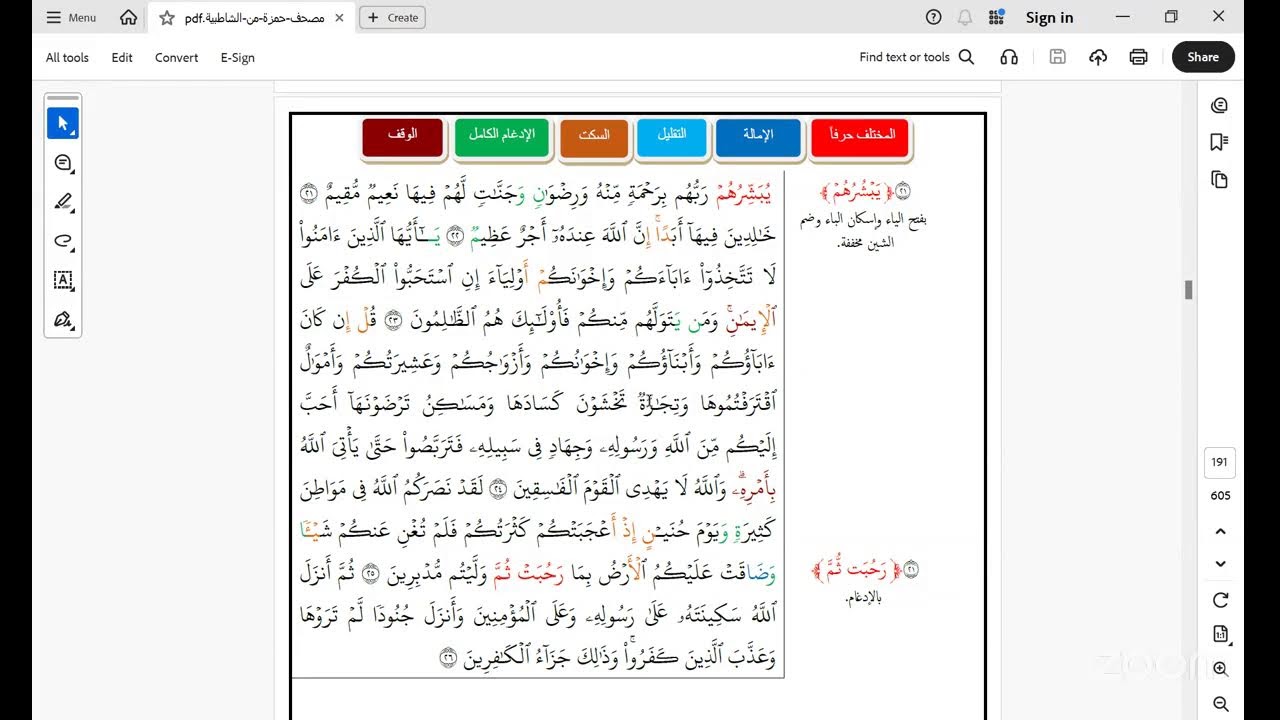Click the margin note بالإدغام
Screen dimensions: 1280x720
863,598
